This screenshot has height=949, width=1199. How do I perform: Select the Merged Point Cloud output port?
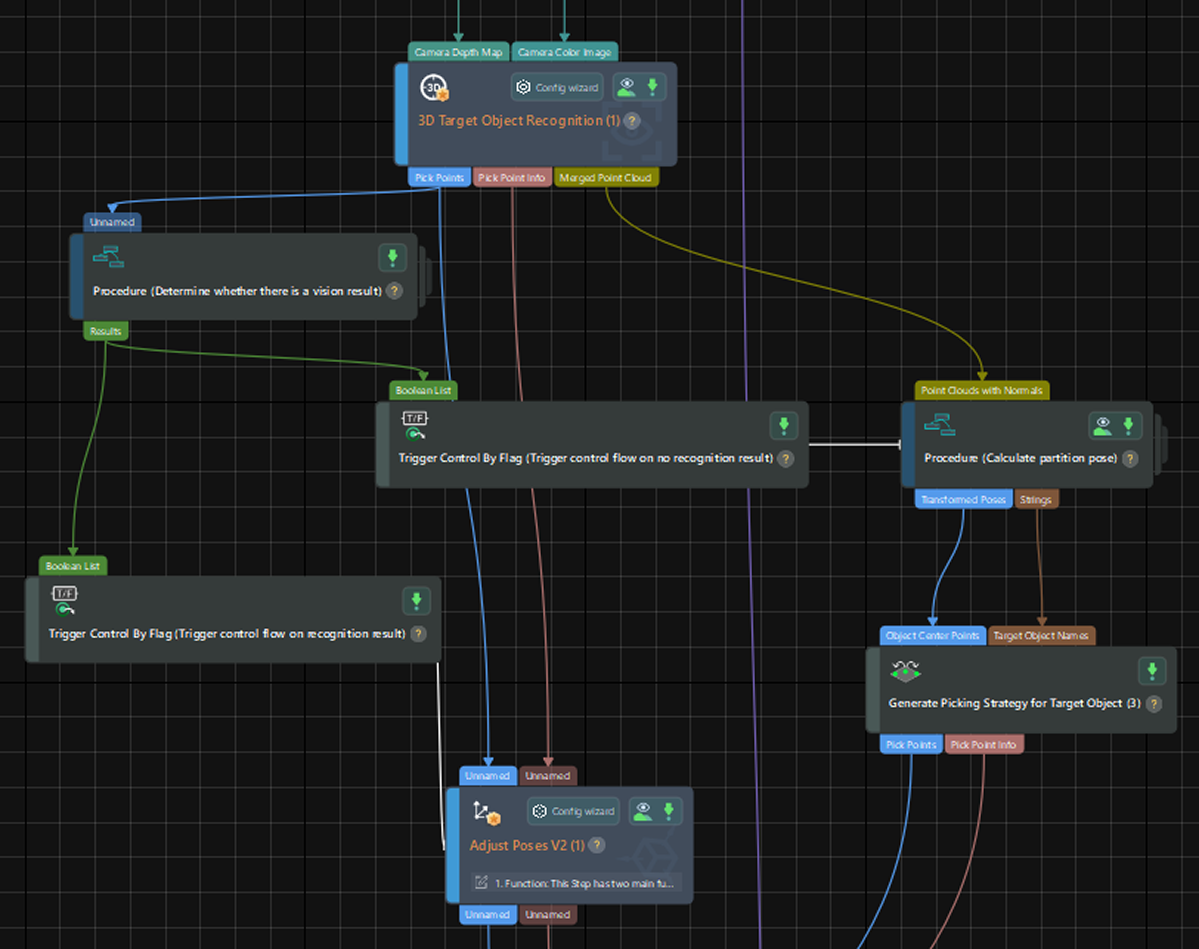tap(606, 178)
